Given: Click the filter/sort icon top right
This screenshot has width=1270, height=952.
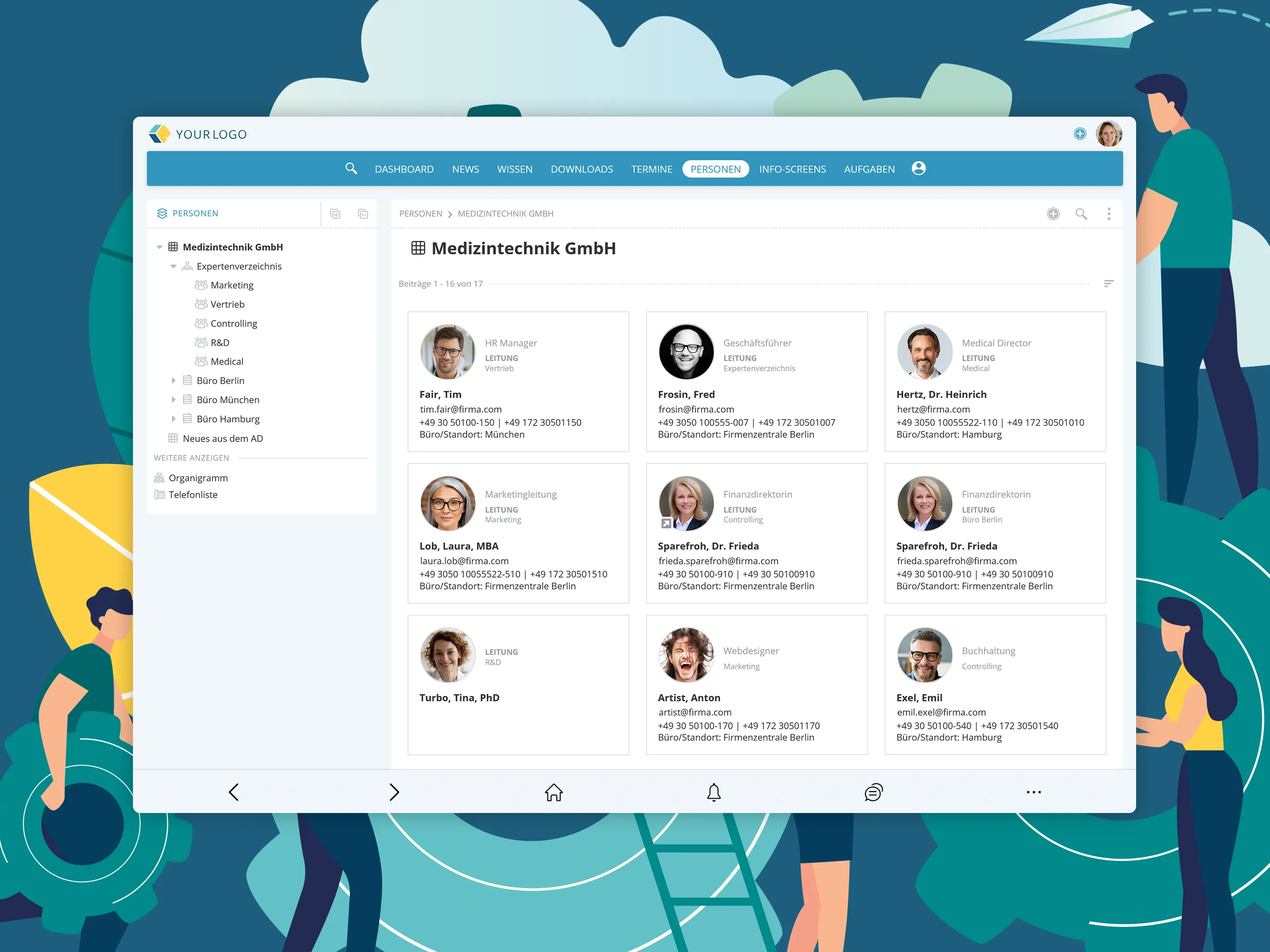Looking at the screenshot, I should pyautogui.click(x=1109, y=283).
